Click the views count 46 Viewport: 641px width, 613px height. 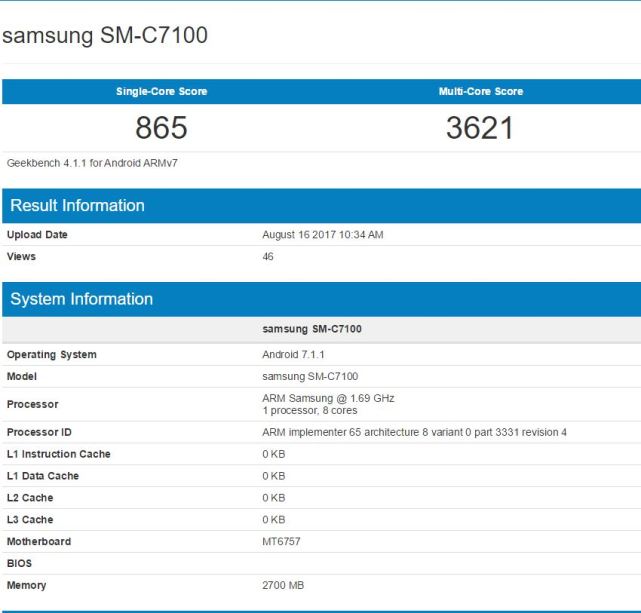pyautogui.click(x=268, y=256)
